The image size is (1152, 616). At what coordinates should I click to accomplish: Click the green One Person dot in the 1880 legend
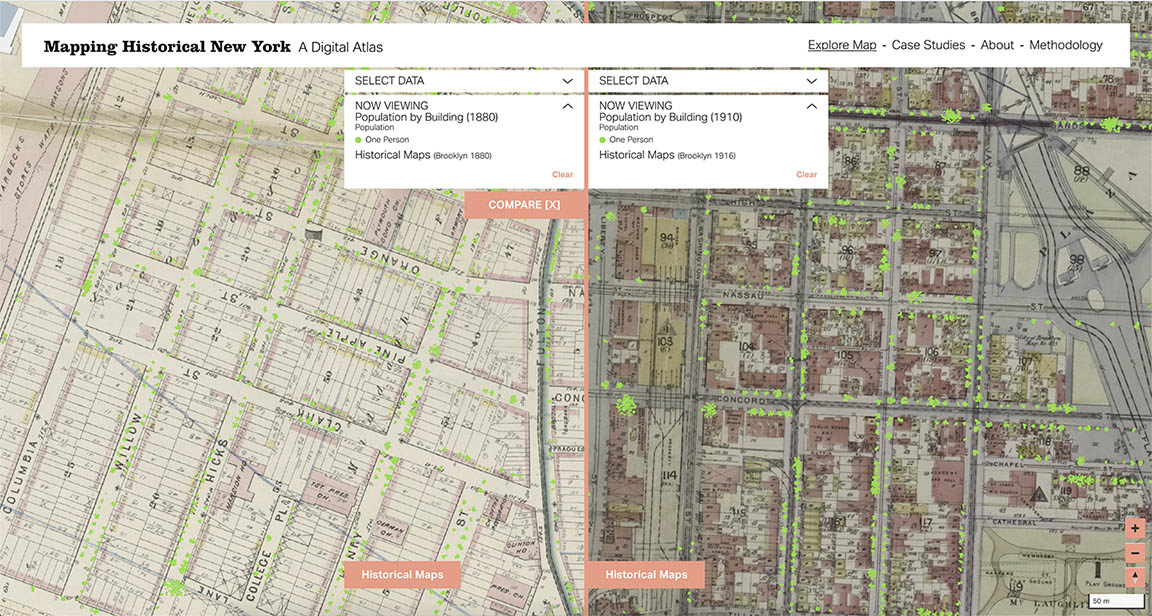(x=359, y=140)
